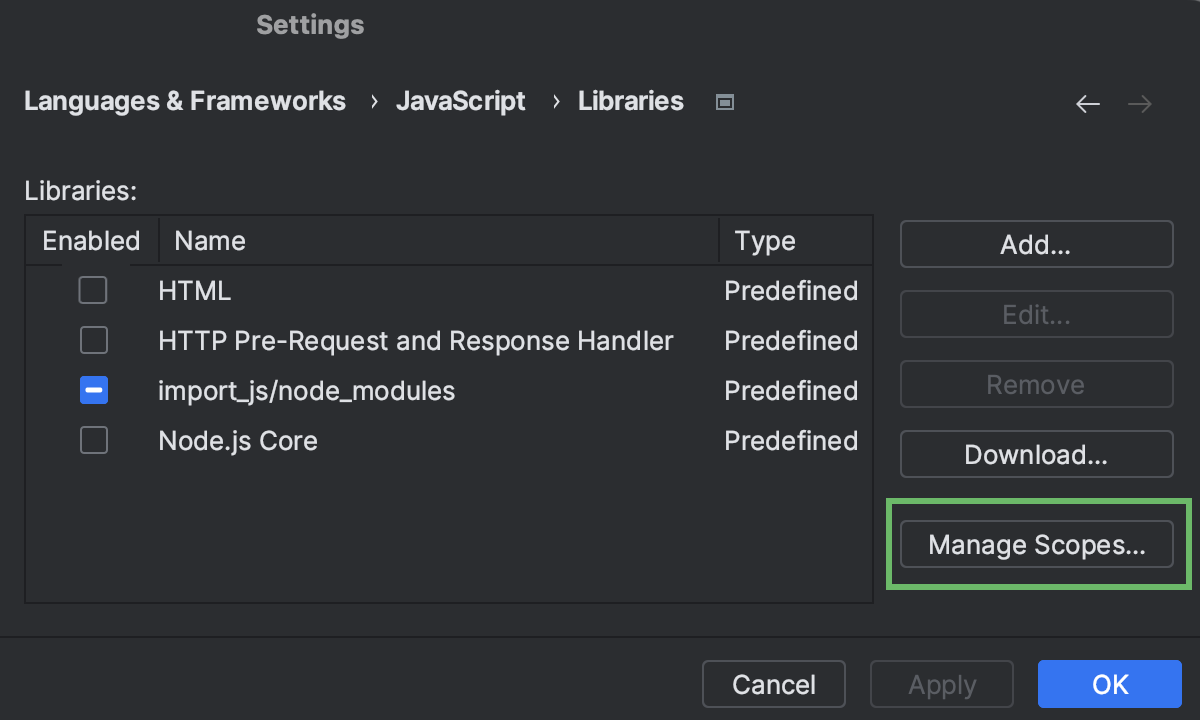
Task: Click the Edit button
Action: (x=1036, y=314)
